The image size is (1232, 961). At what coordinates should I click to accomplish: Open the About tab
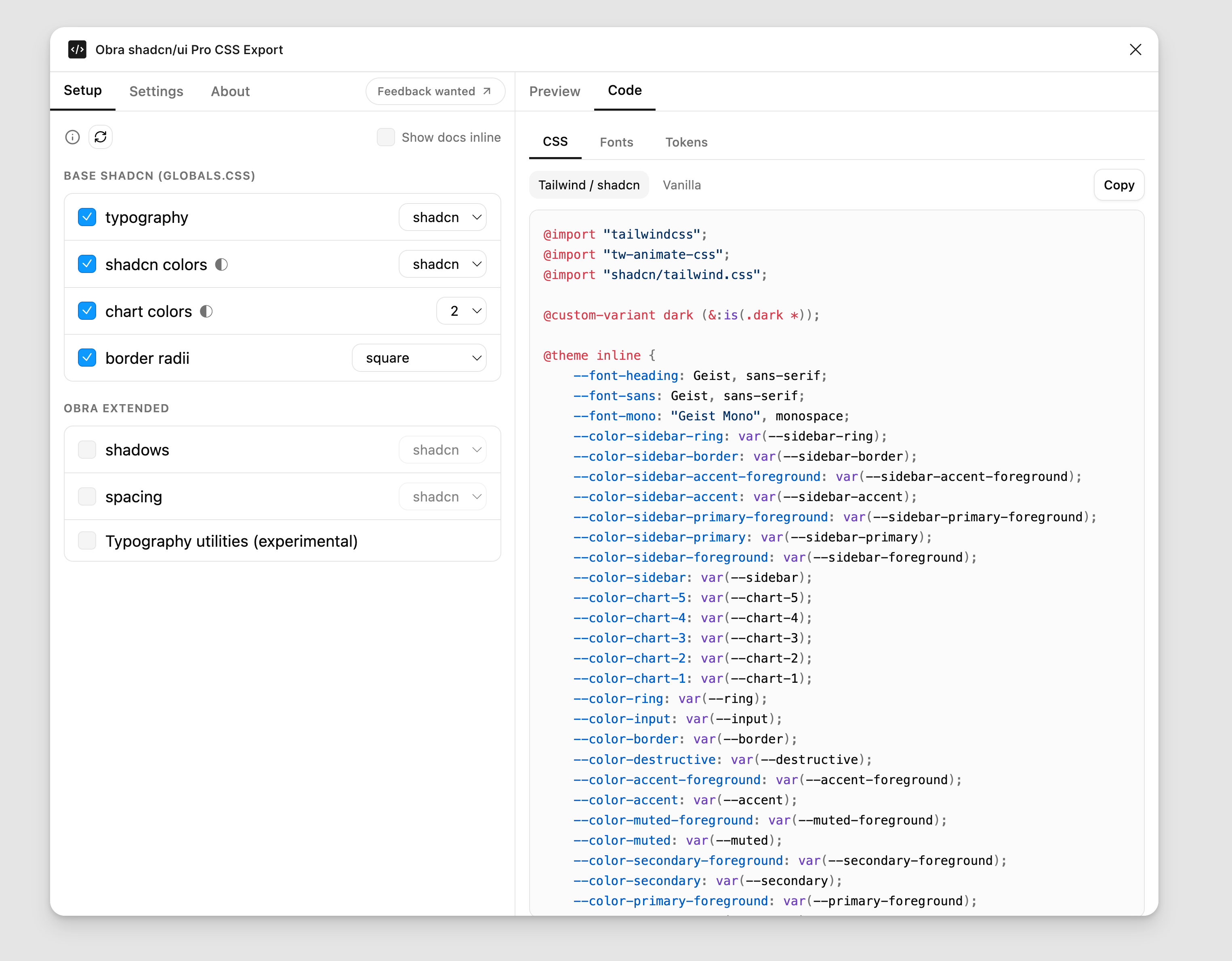[230, 91]
